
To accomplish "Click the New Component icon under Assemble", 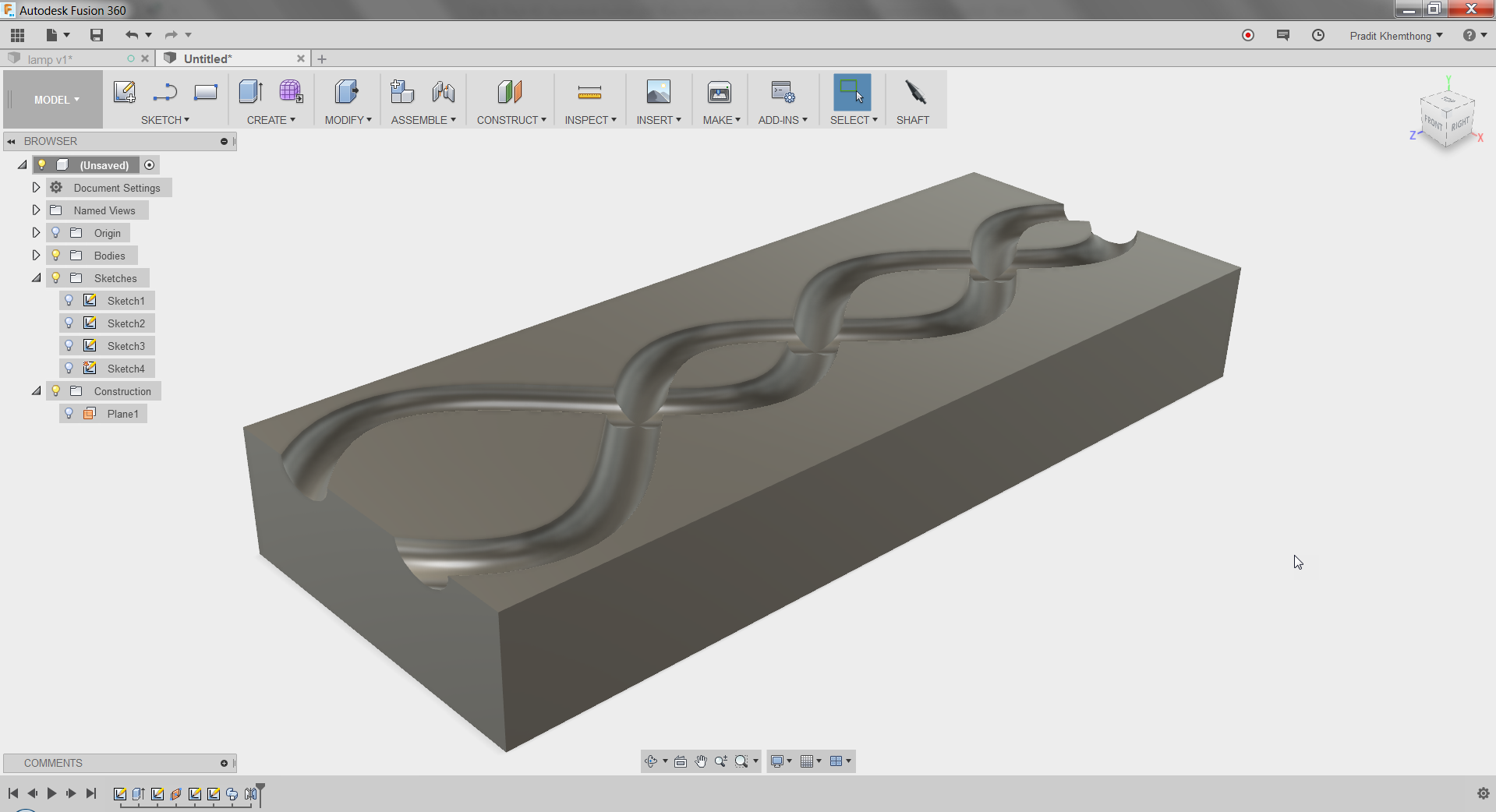I will pos(402,93).
